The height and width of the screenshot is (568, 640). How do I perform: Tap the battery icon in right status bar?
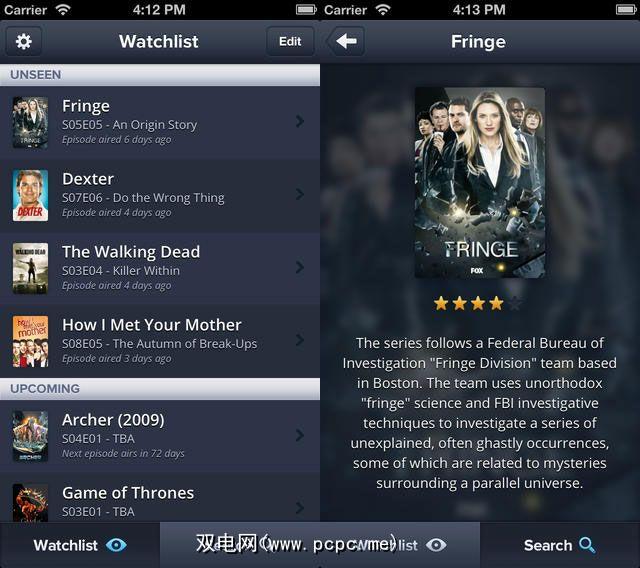click(x=626, y=9)
